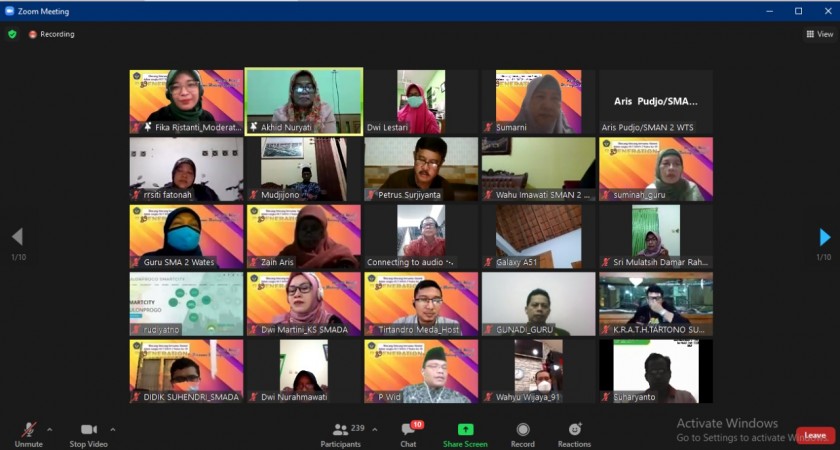Click the right page counter 1/10
The height and width of the screenshot is (450, 840).
[x=824, y=257]
